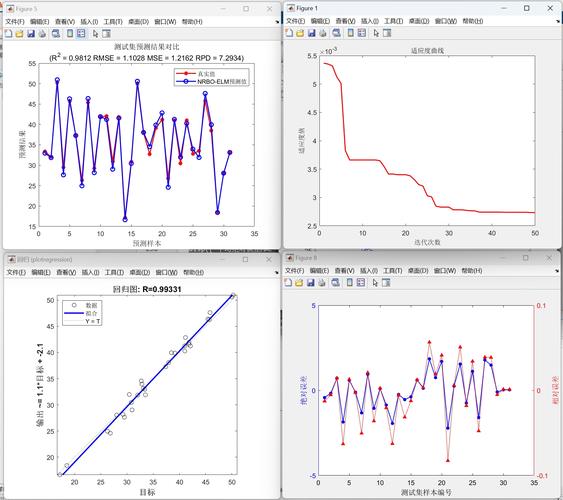Open Property Inspector in Figure 1
The image size is (563, 500).
coord(387,33)
